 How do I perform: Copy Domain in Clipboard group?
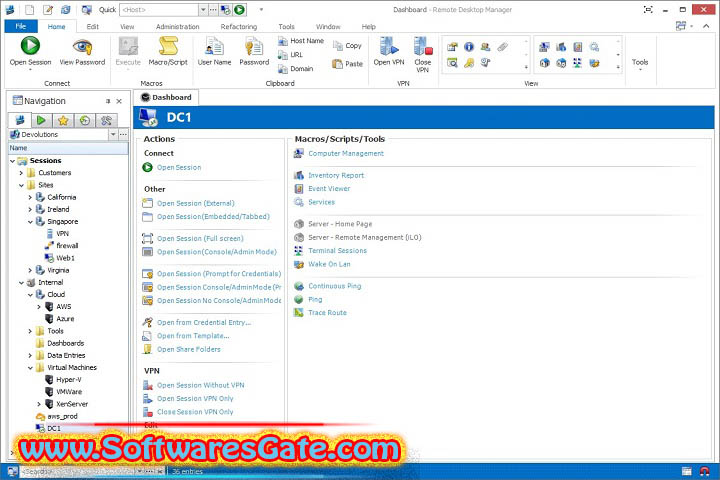point(296,69)
